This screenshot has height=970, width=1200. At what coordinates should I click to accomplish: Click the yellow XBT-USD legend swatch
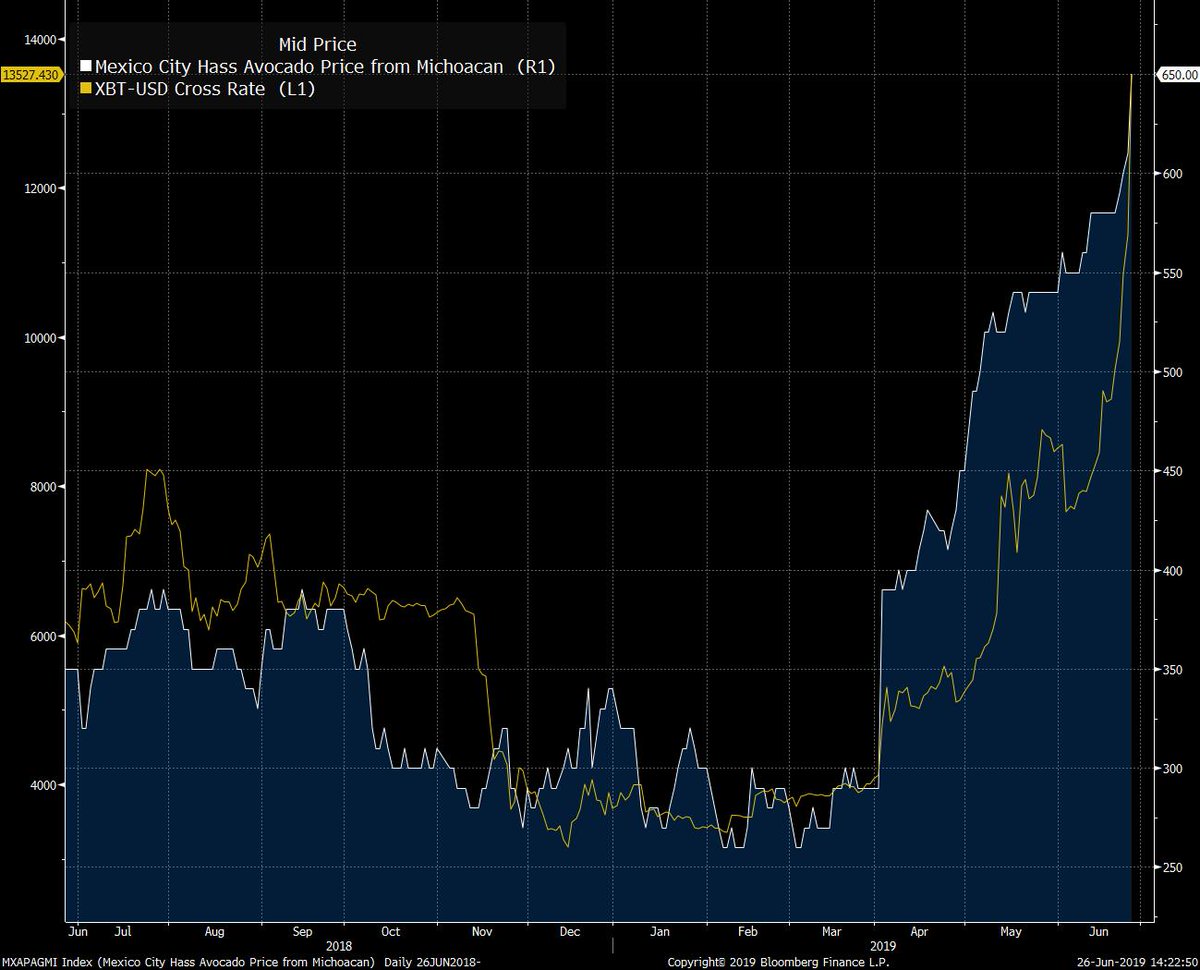point(87,89)
